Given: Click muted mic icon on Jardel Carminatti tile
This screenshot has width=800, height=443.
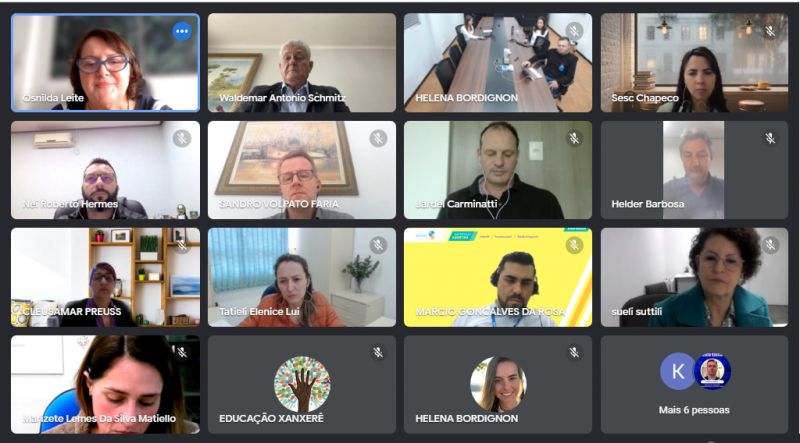Looking at the screenshot, I should point(574,138).
